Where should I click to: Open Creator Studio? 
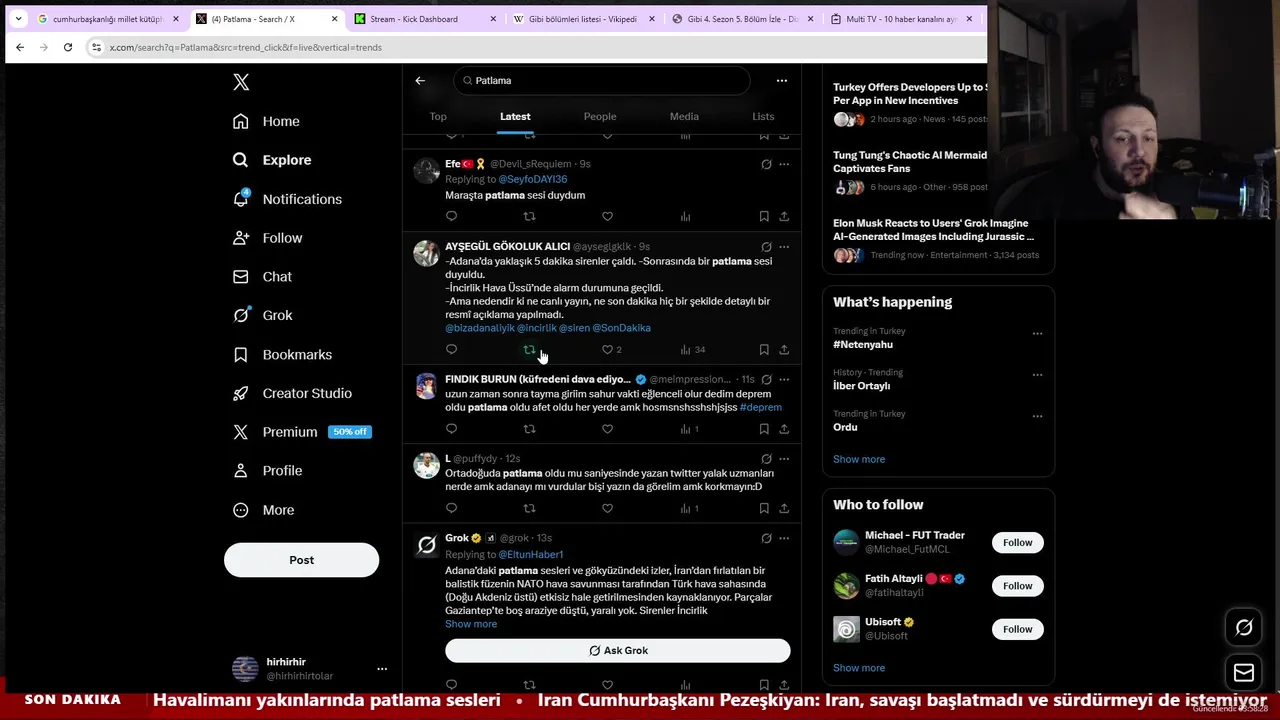click(x=292, y=393)
